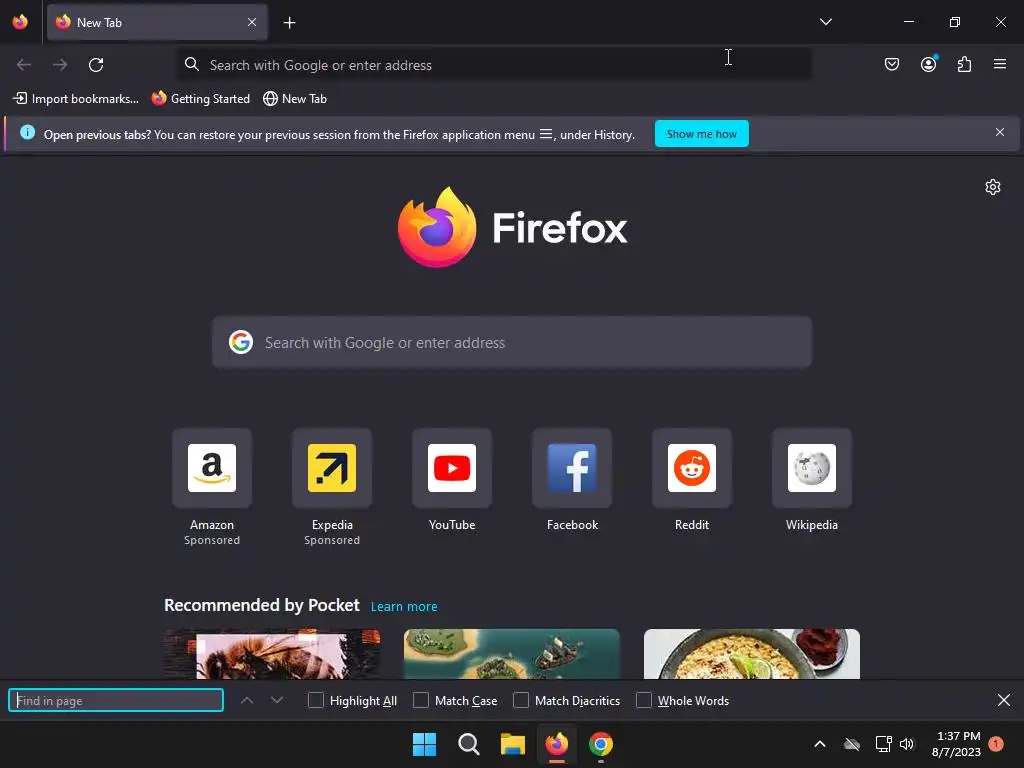Close the find bar

click(x=1004, y=701)
